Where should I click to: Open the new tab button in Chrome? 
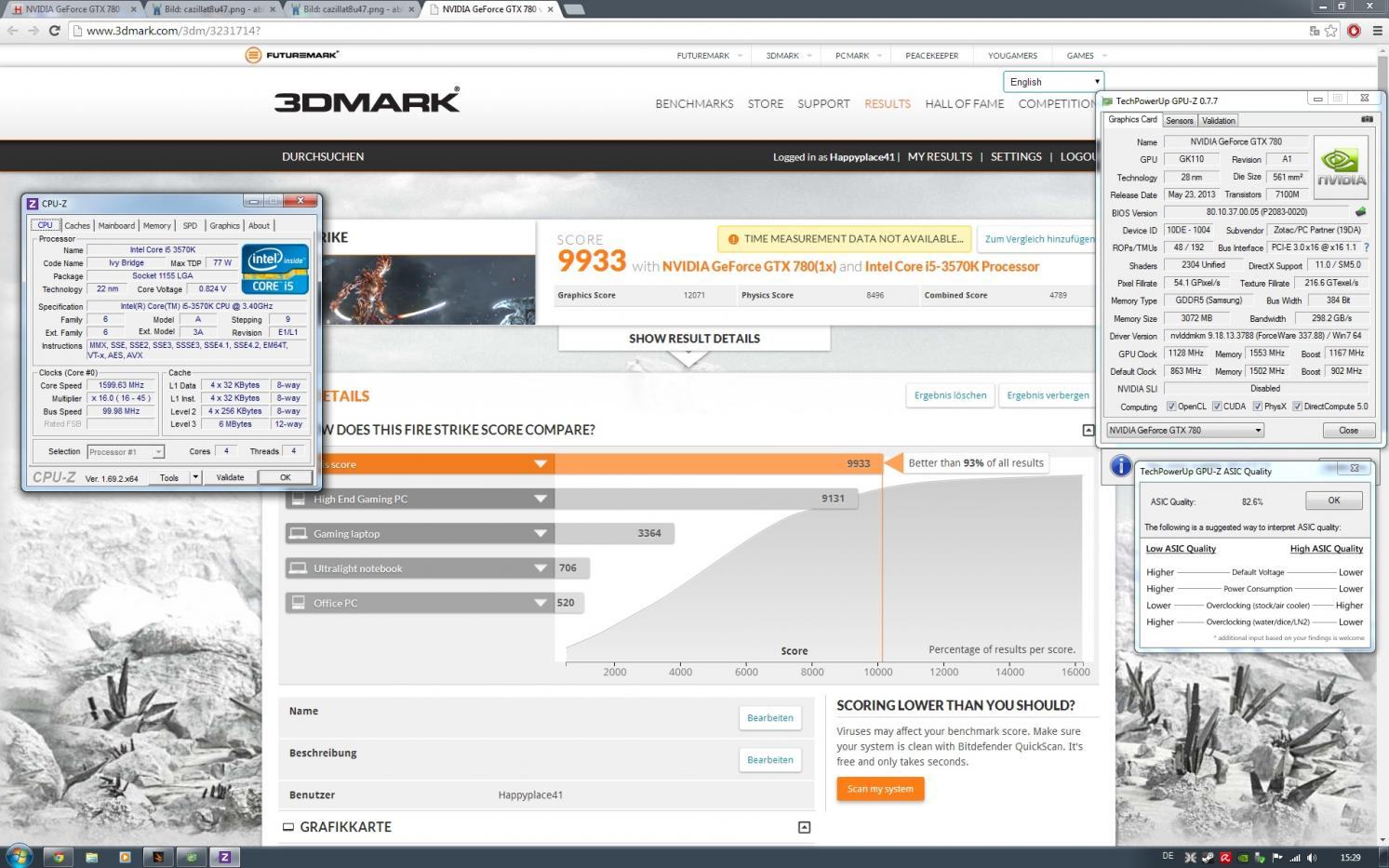tap(574, 9)
